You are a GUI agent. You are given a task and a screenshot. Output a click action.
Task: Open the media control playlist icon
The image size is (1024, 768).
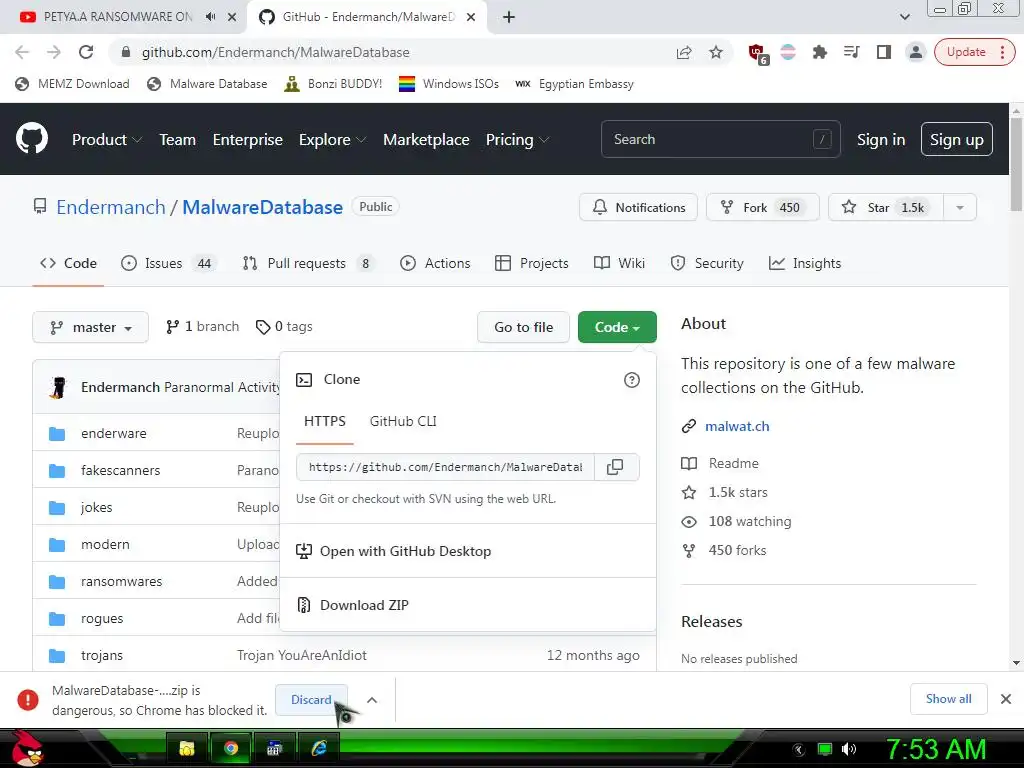click(851, 52)
